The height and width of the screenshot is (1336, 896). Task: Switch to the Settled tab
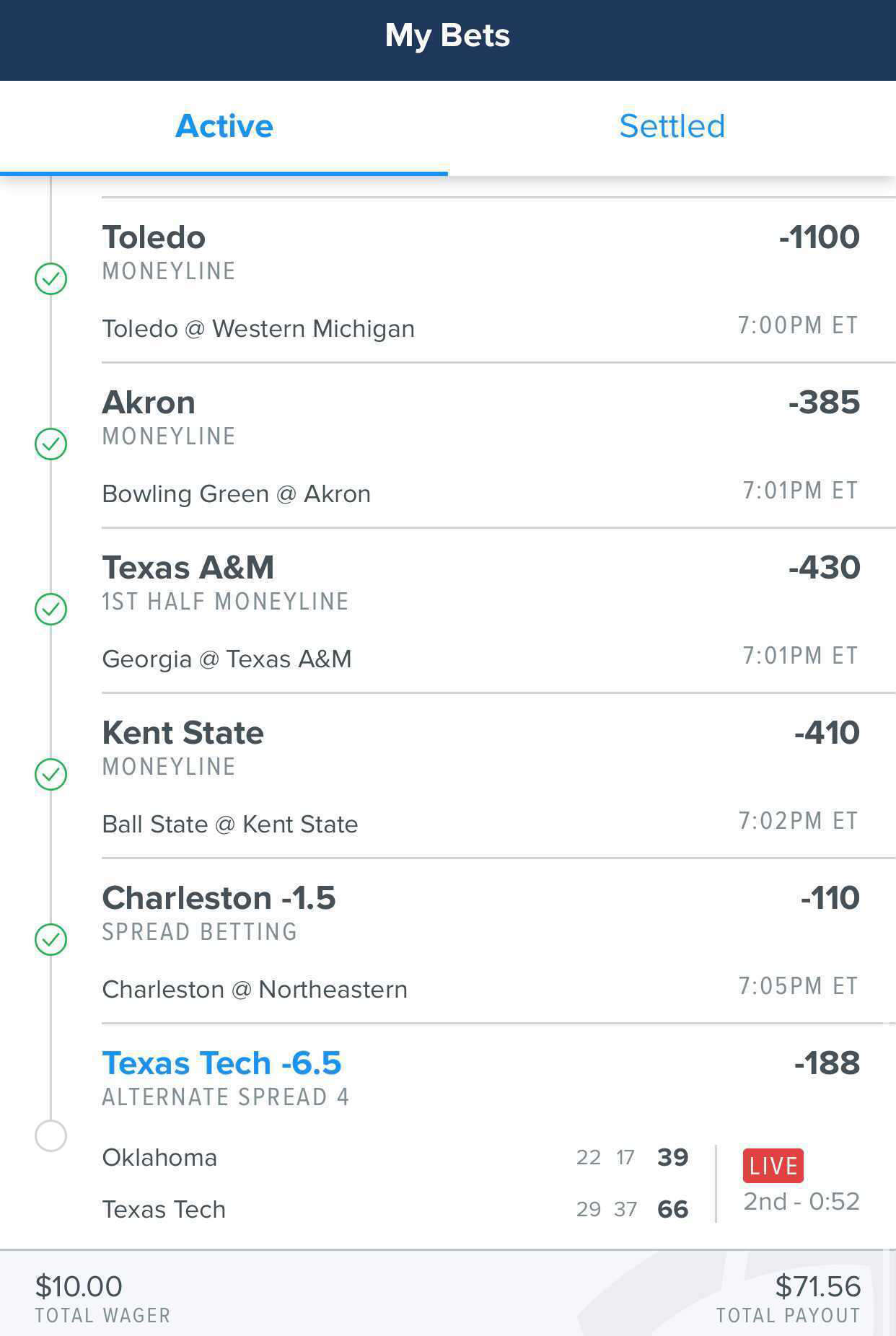(672, 126)
